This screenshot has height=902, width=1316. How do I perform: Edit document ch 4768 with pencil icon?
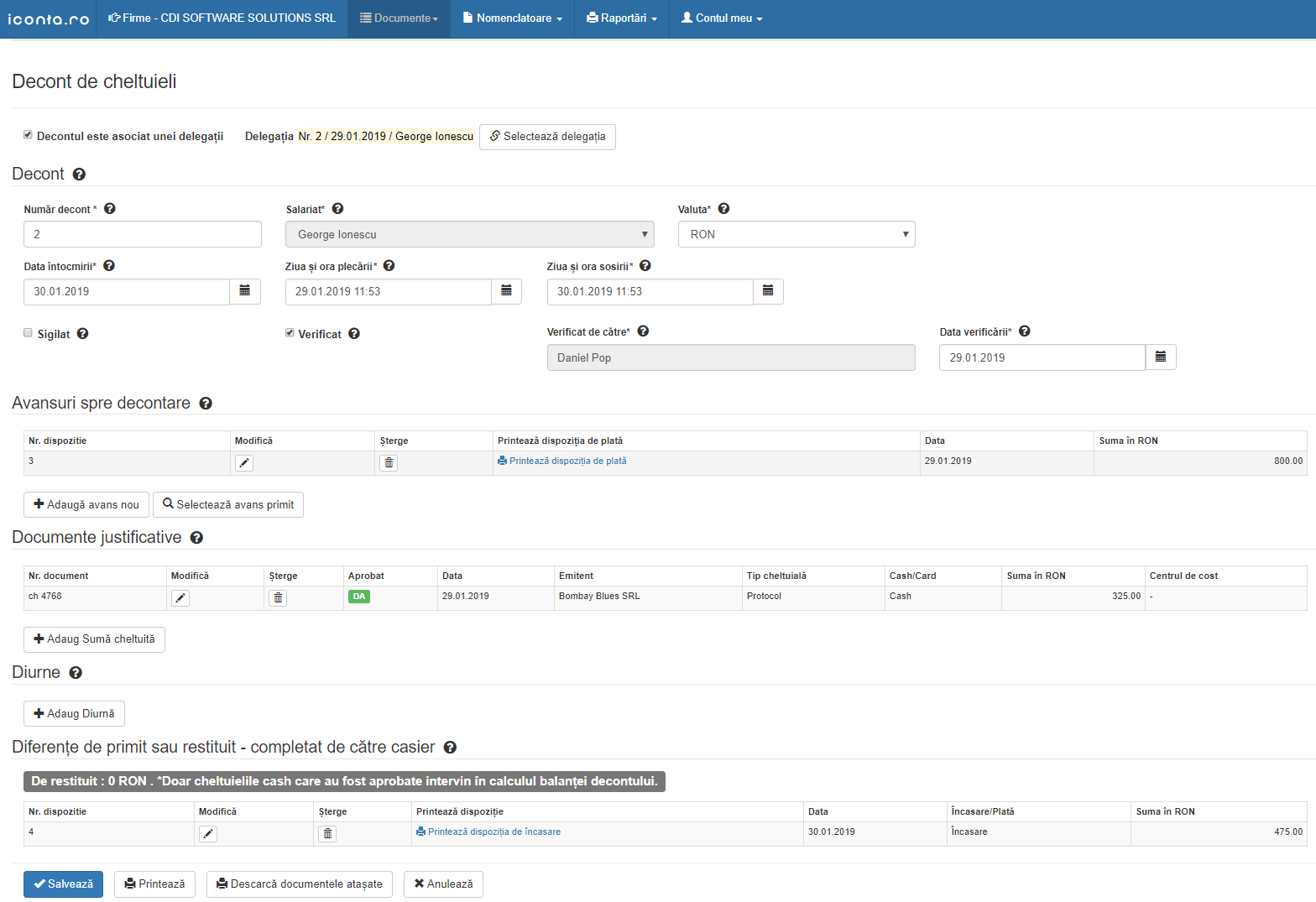[x=180, y=598]
